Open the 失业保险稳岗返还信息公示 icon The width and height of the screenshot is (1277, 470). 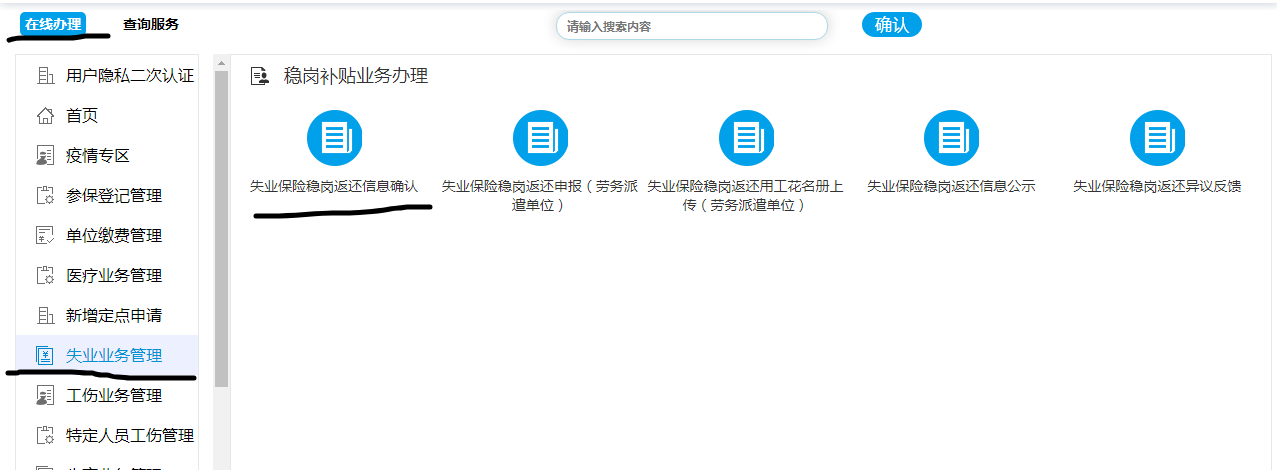point(951,138)
